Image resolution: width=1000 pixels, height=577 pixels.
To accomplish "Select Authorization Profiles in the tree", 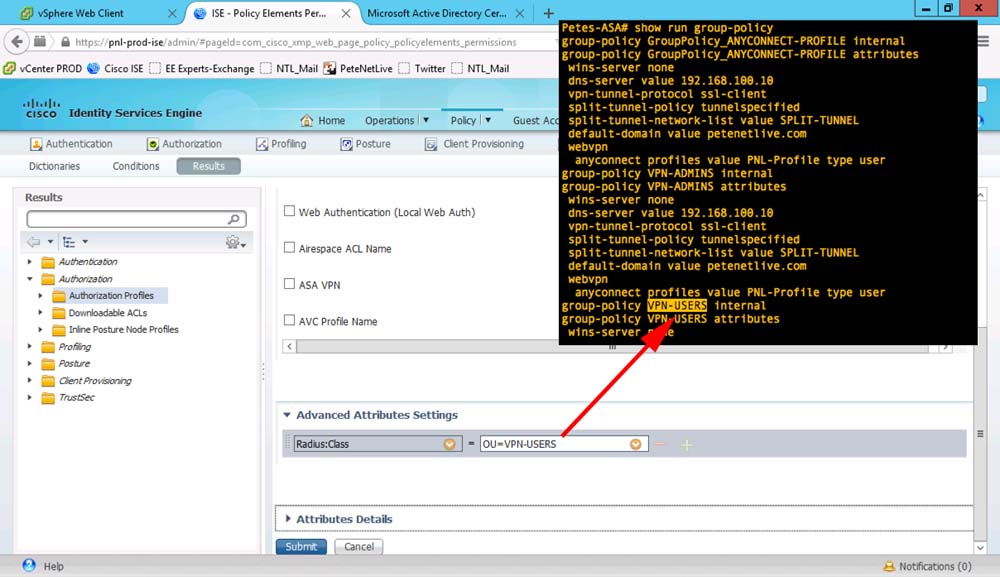I will click(x=111, y=296).
